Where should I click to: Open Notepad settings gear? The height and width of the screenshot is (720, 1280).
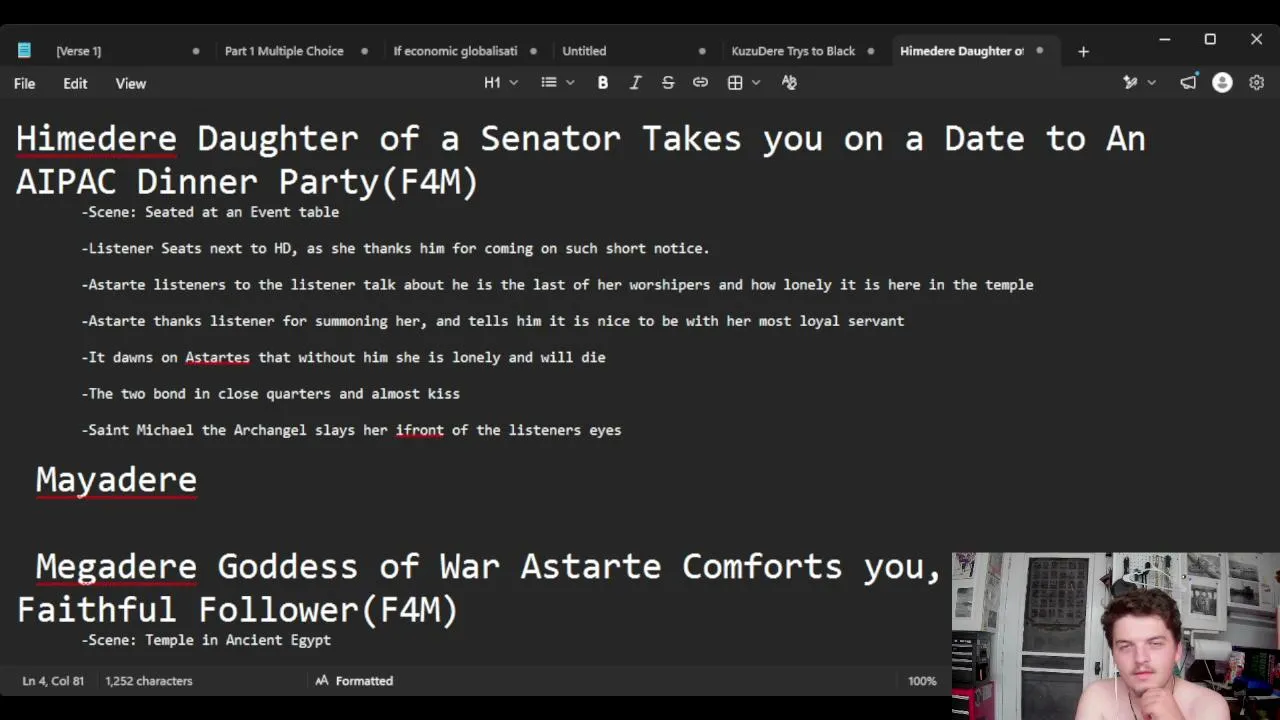[1257, 83]
